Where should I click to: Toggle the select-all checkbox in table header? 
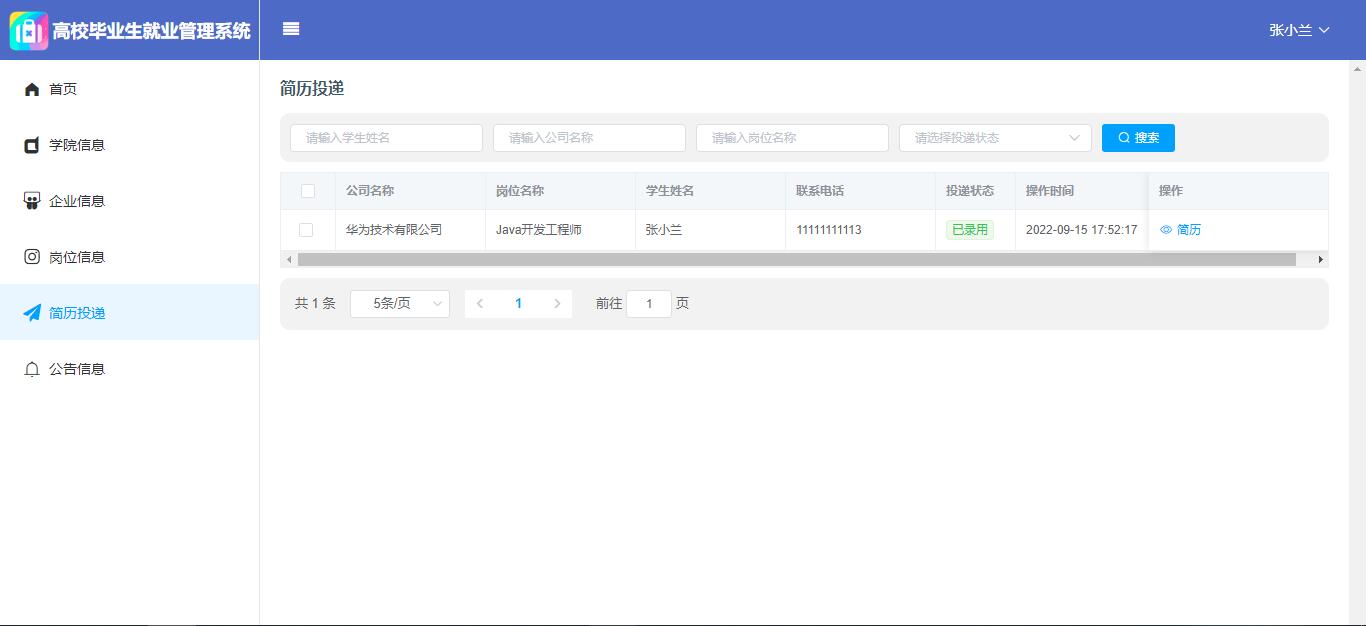point(307,191)
